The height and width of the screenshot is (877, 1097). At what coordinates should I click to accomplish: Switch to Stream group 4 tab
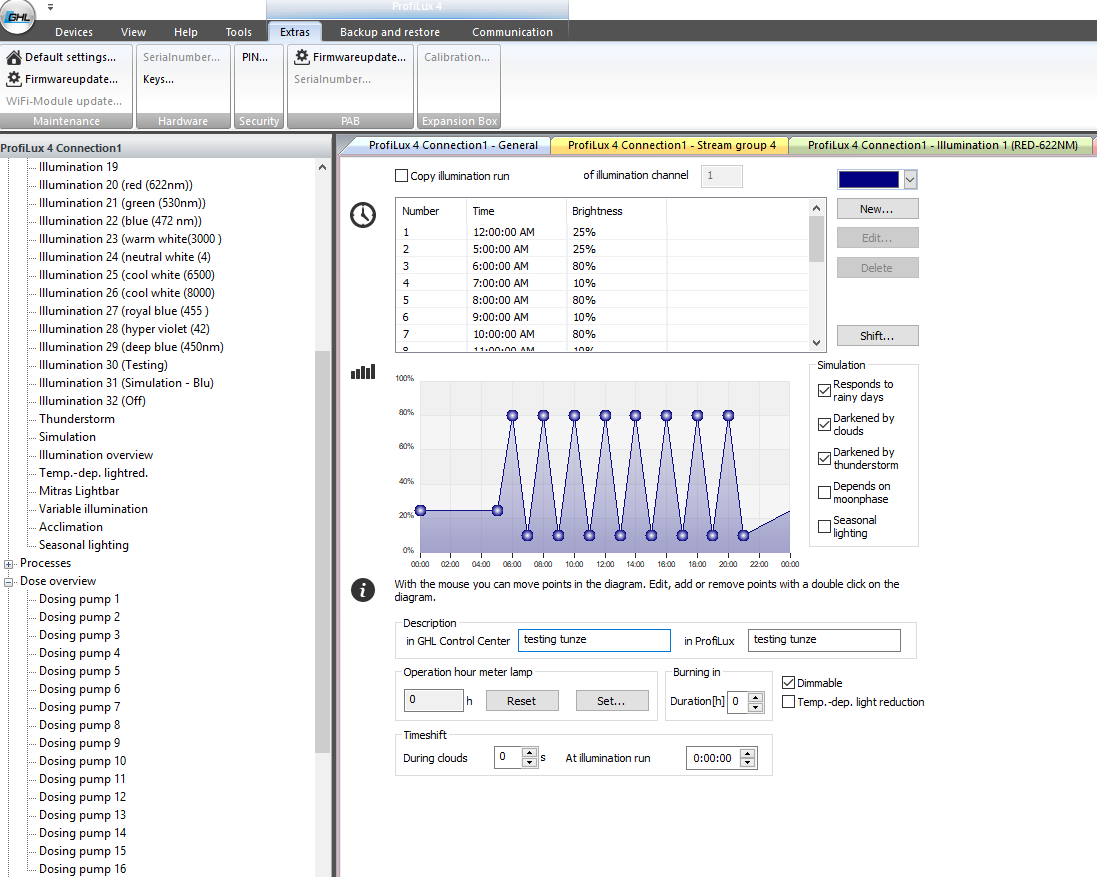pyautogui.click(x=671, y=145)
